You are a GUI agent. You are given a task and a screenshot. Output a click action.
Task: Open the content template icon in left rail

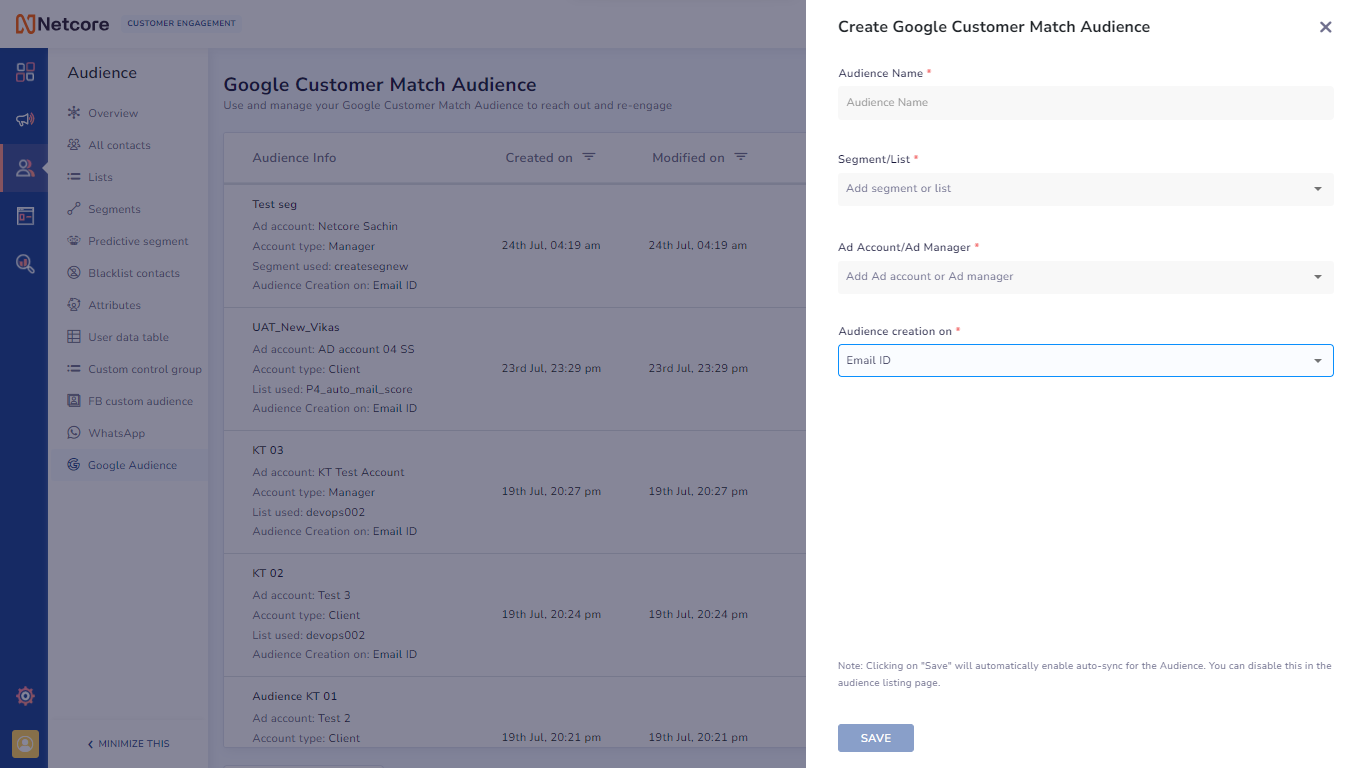pos(25,216)
